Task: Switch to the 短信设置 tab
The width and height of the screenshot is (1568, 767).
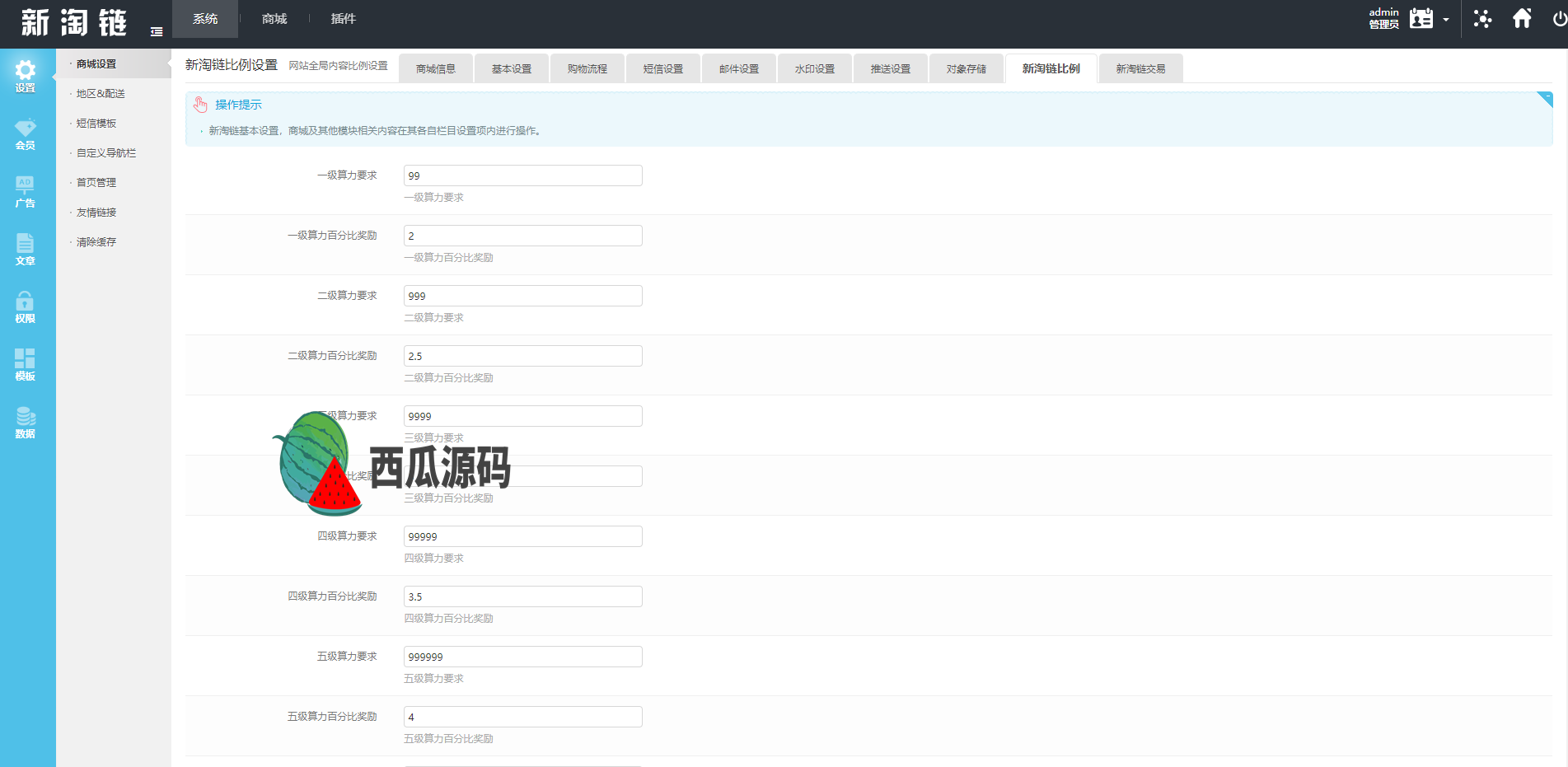Action: (663, 68)
